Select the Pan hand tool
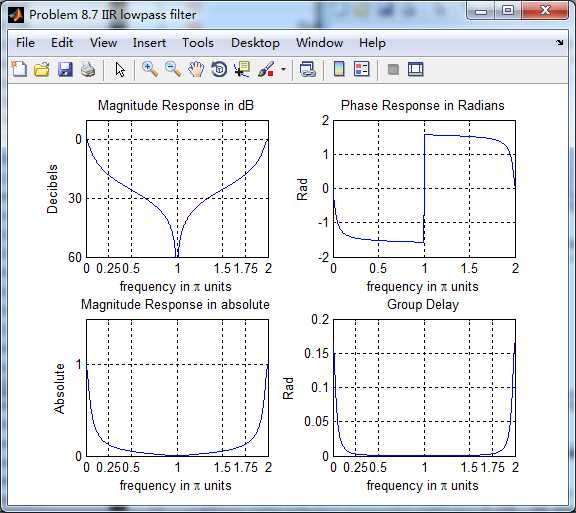The height and width of the screenshot is (513, 576). [x=196, y=69]
